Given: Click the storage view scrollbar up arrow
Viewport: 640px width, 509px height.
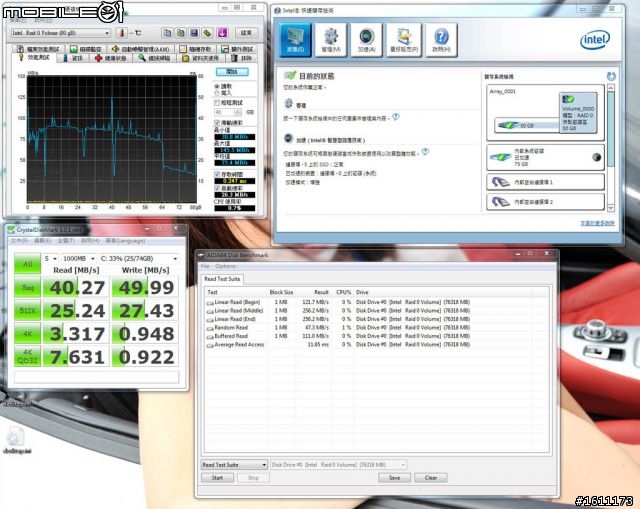Looking at the screenshot, I should click(x=611, y=88).
